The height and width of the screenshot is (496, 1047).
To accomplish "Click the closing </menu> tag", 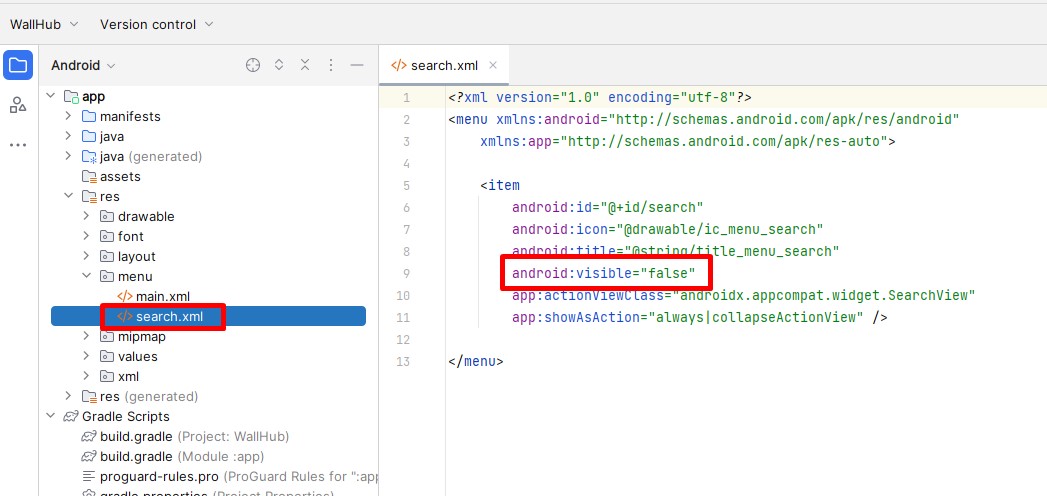I will 475,361.
